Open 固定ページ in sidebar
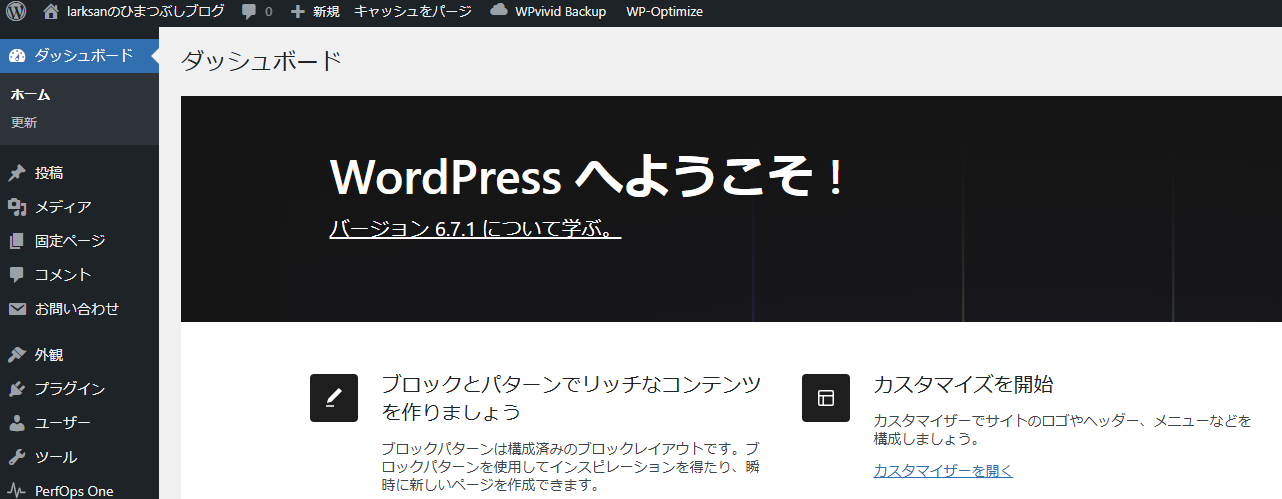The width and height of the screenshot is (1282, 499). pyautogui.click(x=70, y=241)
